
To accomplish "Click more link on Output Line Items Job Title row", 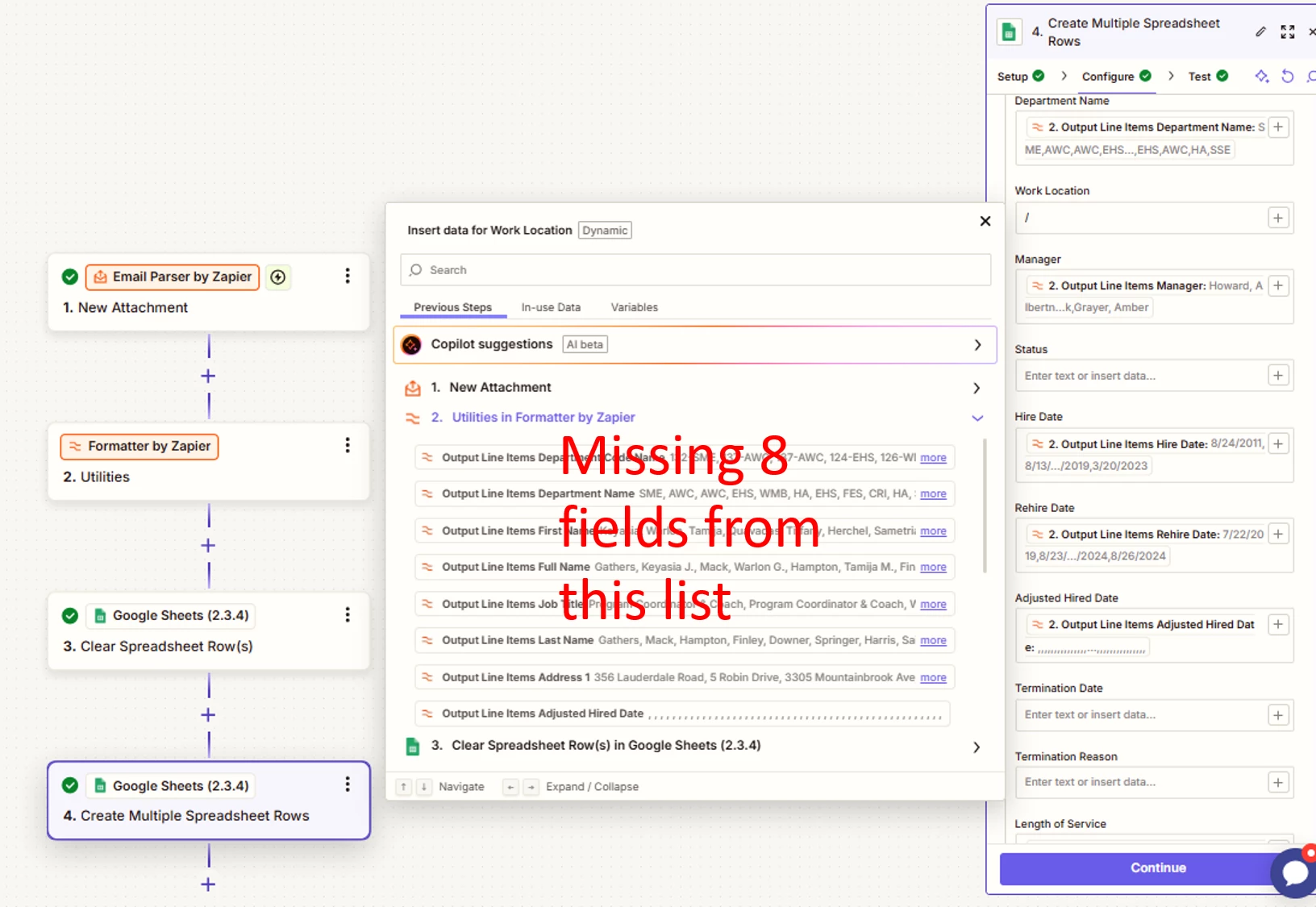I will click(933, 605).
